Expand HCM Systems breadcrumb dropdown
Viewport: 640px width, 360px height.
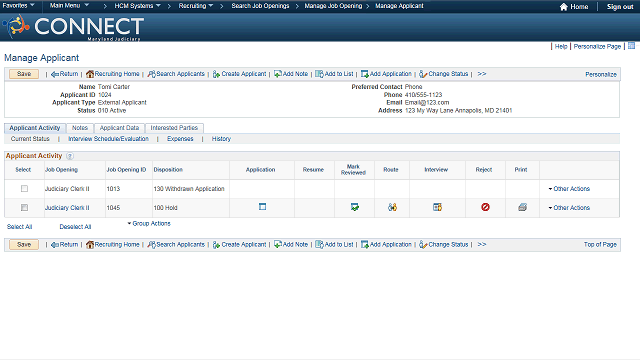coord(138,6)
